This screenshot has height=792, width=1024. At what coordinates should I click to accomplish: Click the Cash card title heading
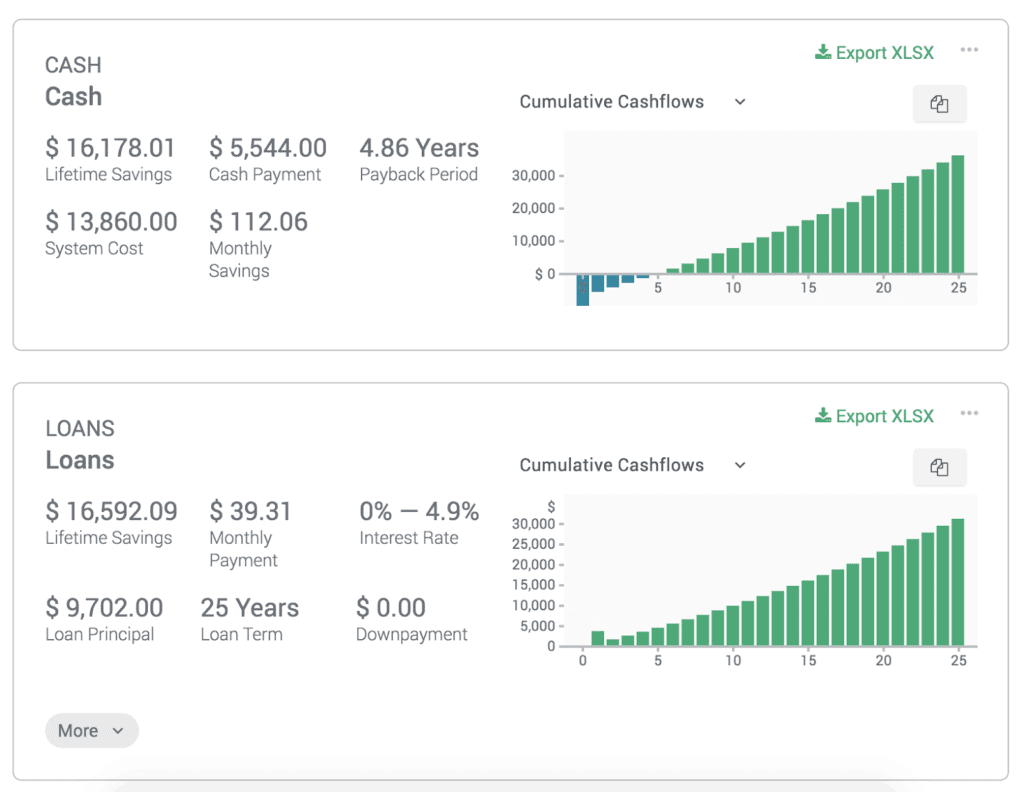click(x=74, y=97)
